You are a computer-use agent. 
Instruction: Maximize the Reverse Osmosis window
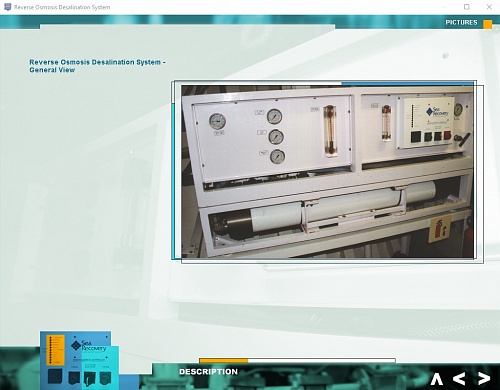coord(467,7)
